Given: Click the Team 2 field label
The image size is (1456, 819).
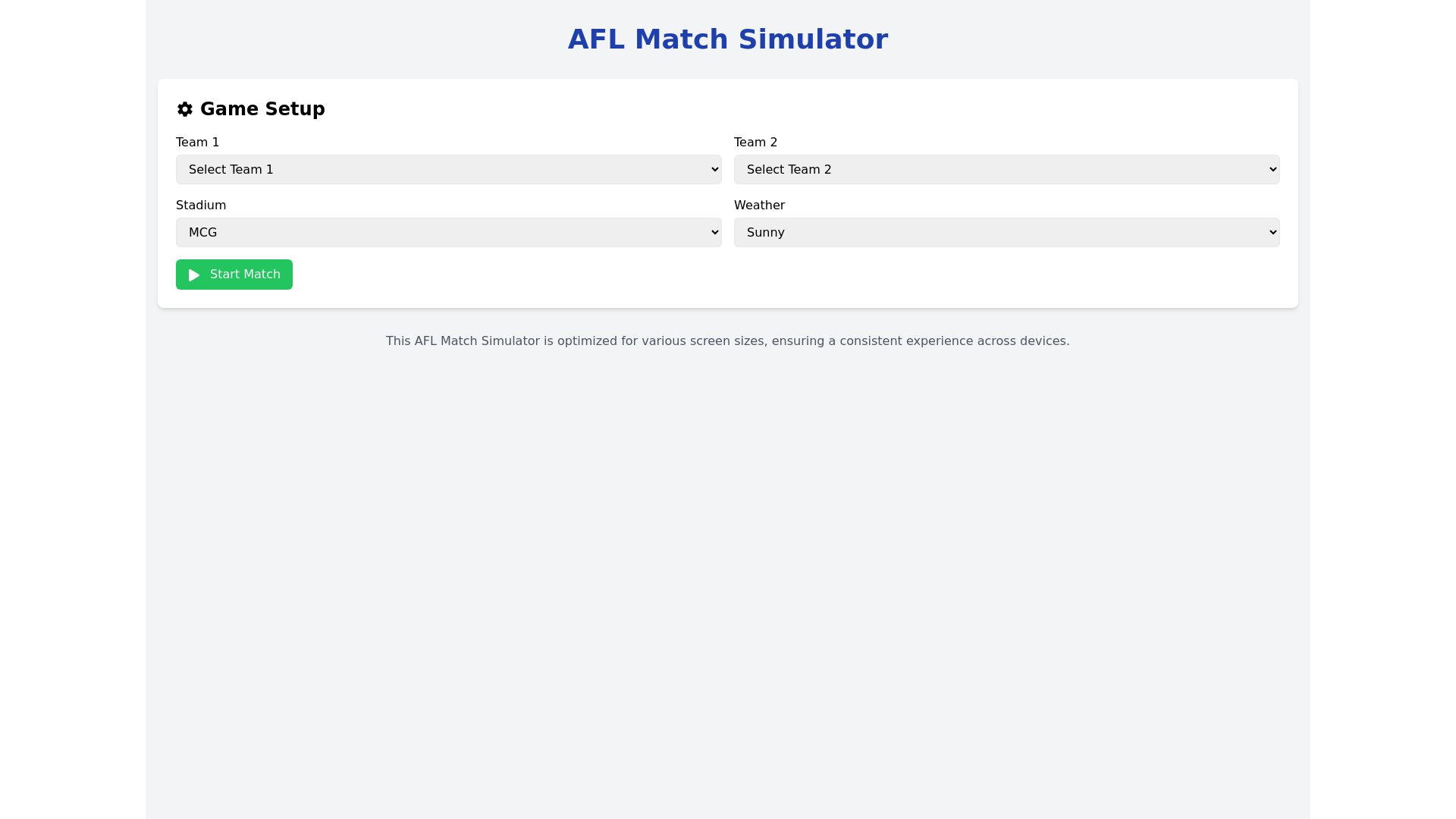Looking at the screenshot, I should click(755, 143).
